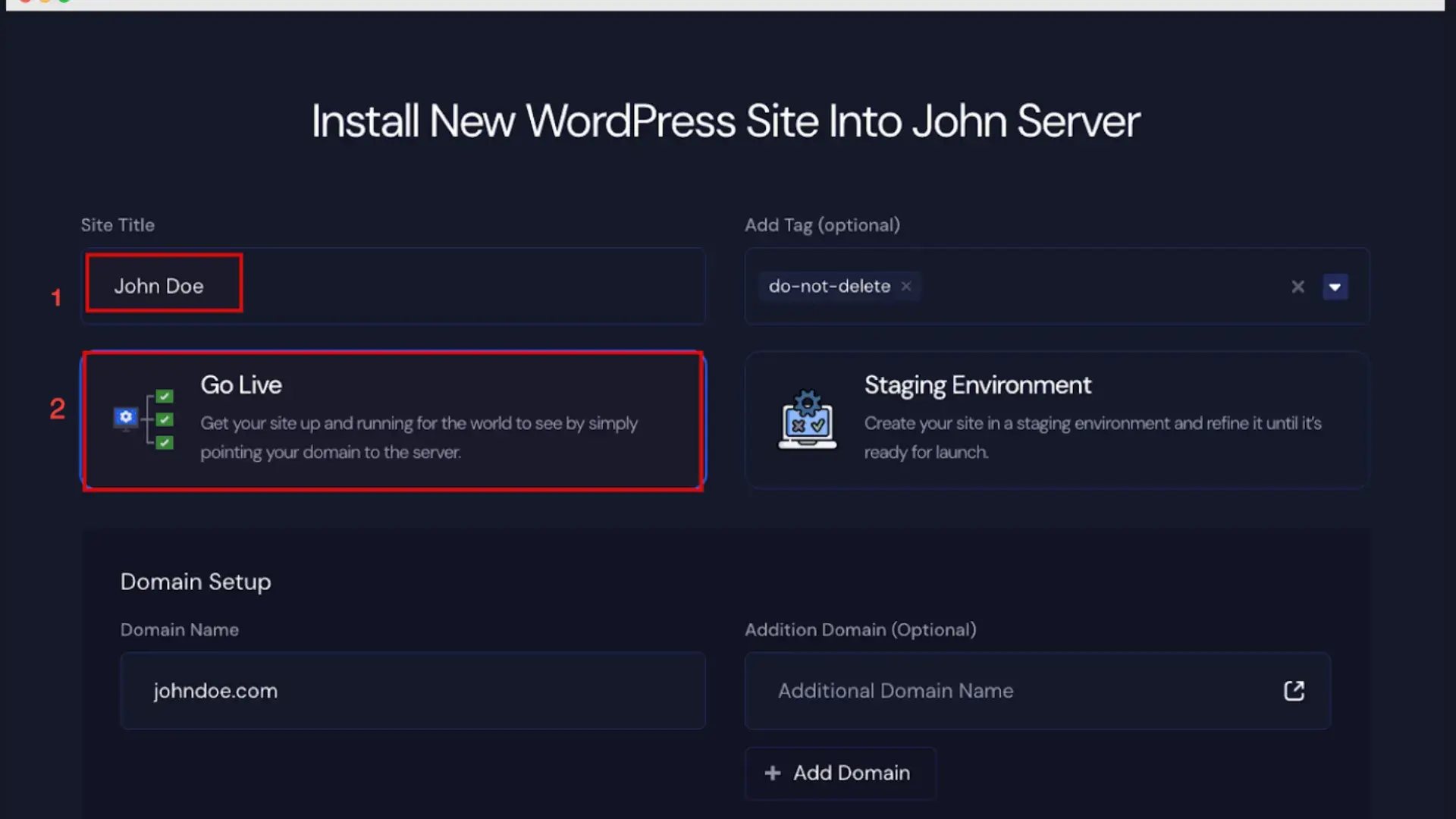This screenshot has height=819, width=1456.
Task: Click the Domain Name label
Action: [x=180, y=630]
